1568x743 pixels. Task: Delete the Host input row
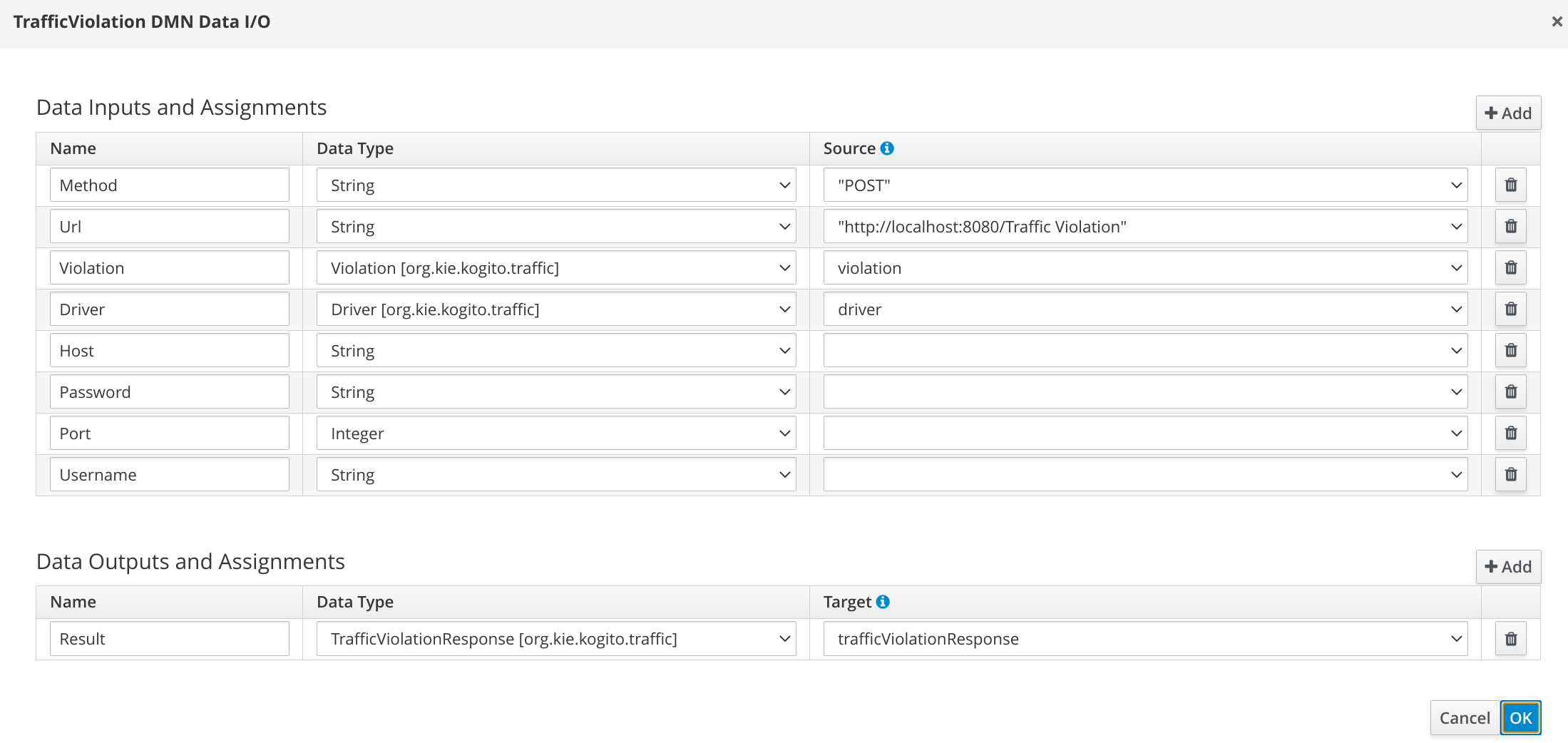[1510, 350]
